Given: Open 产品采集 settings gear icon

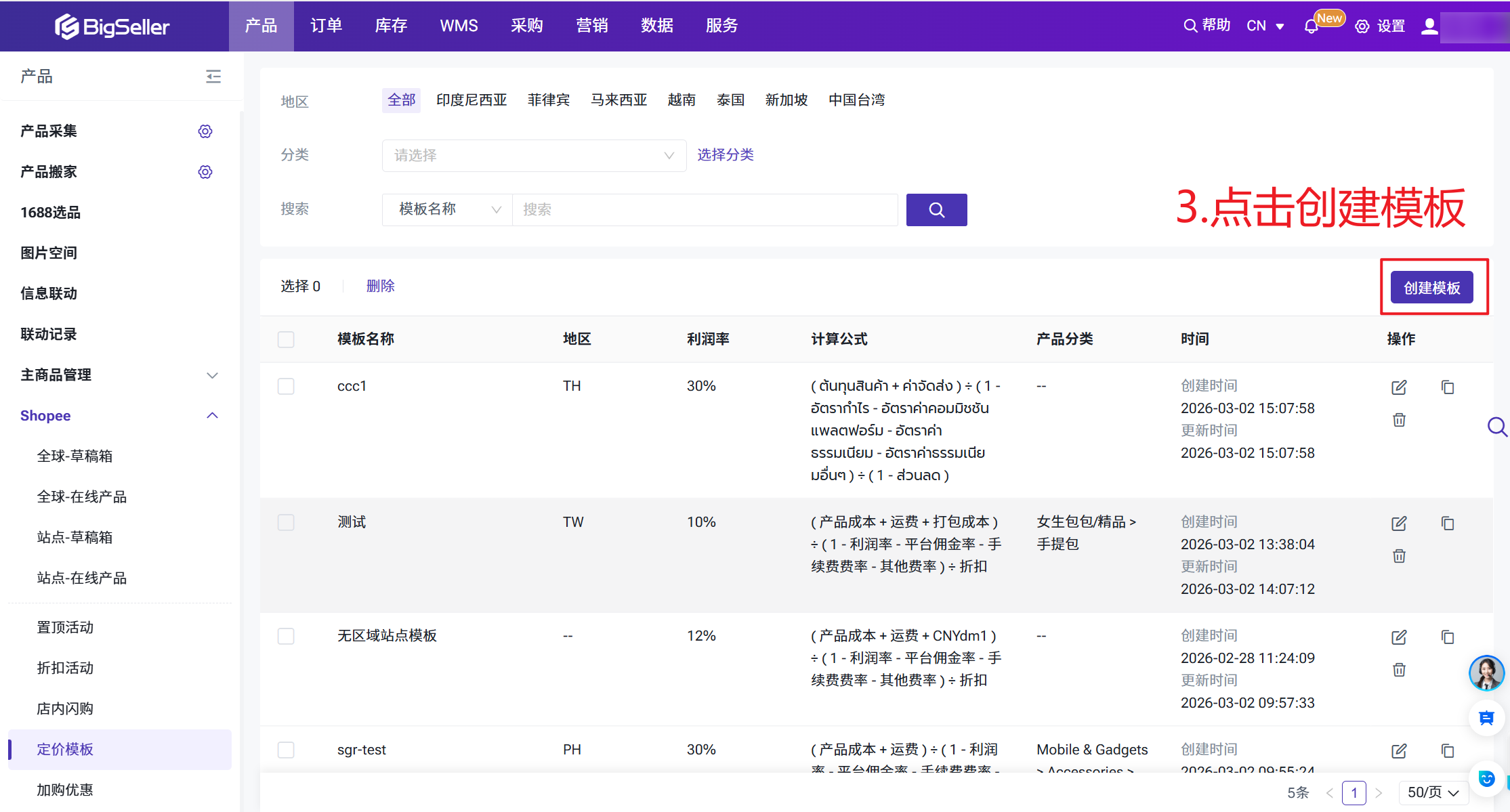Looking at the screenshot, I should (x=205, y=131).
